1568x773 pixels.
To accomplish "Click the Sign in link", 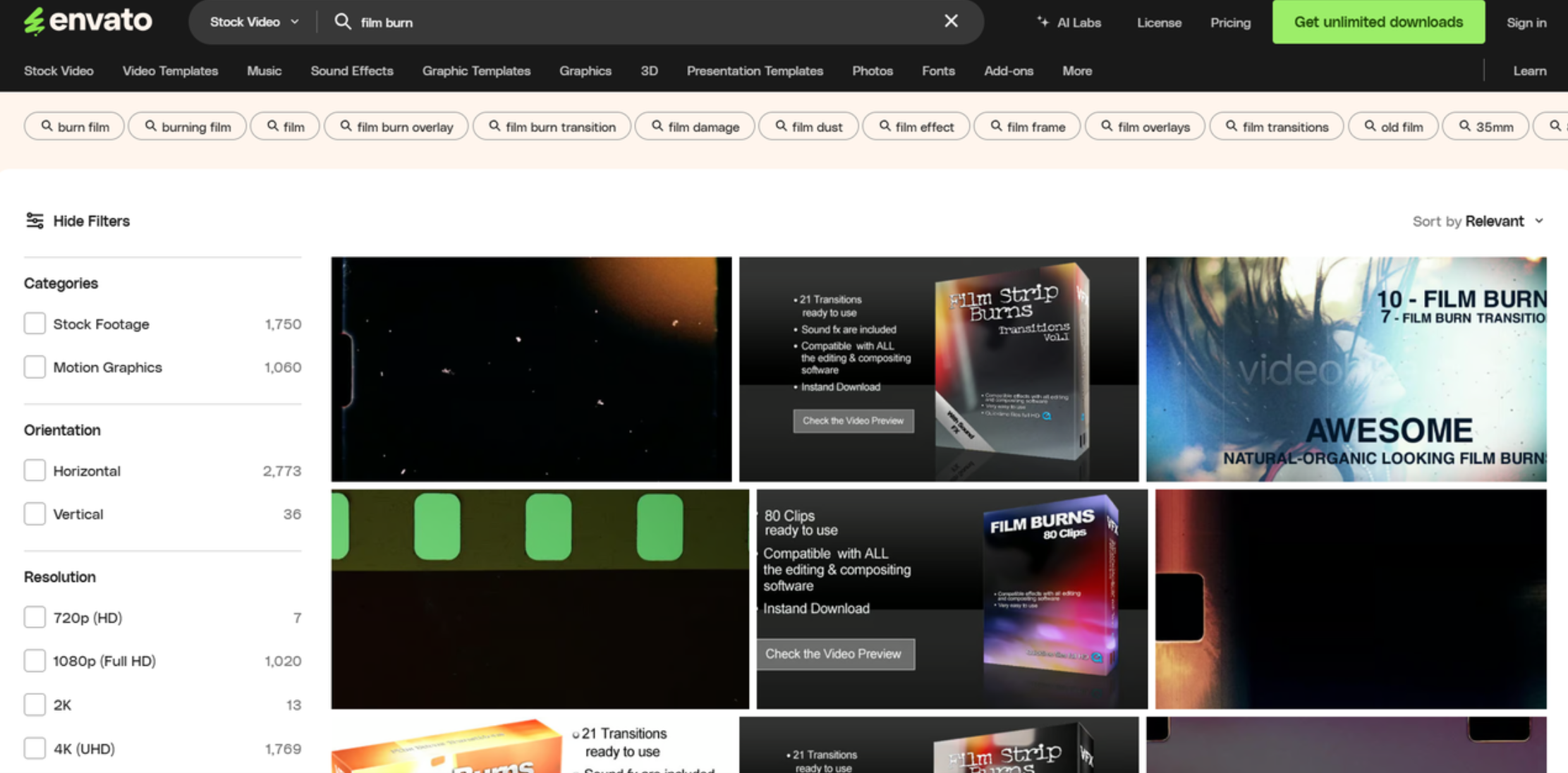I will point(1526,23).
